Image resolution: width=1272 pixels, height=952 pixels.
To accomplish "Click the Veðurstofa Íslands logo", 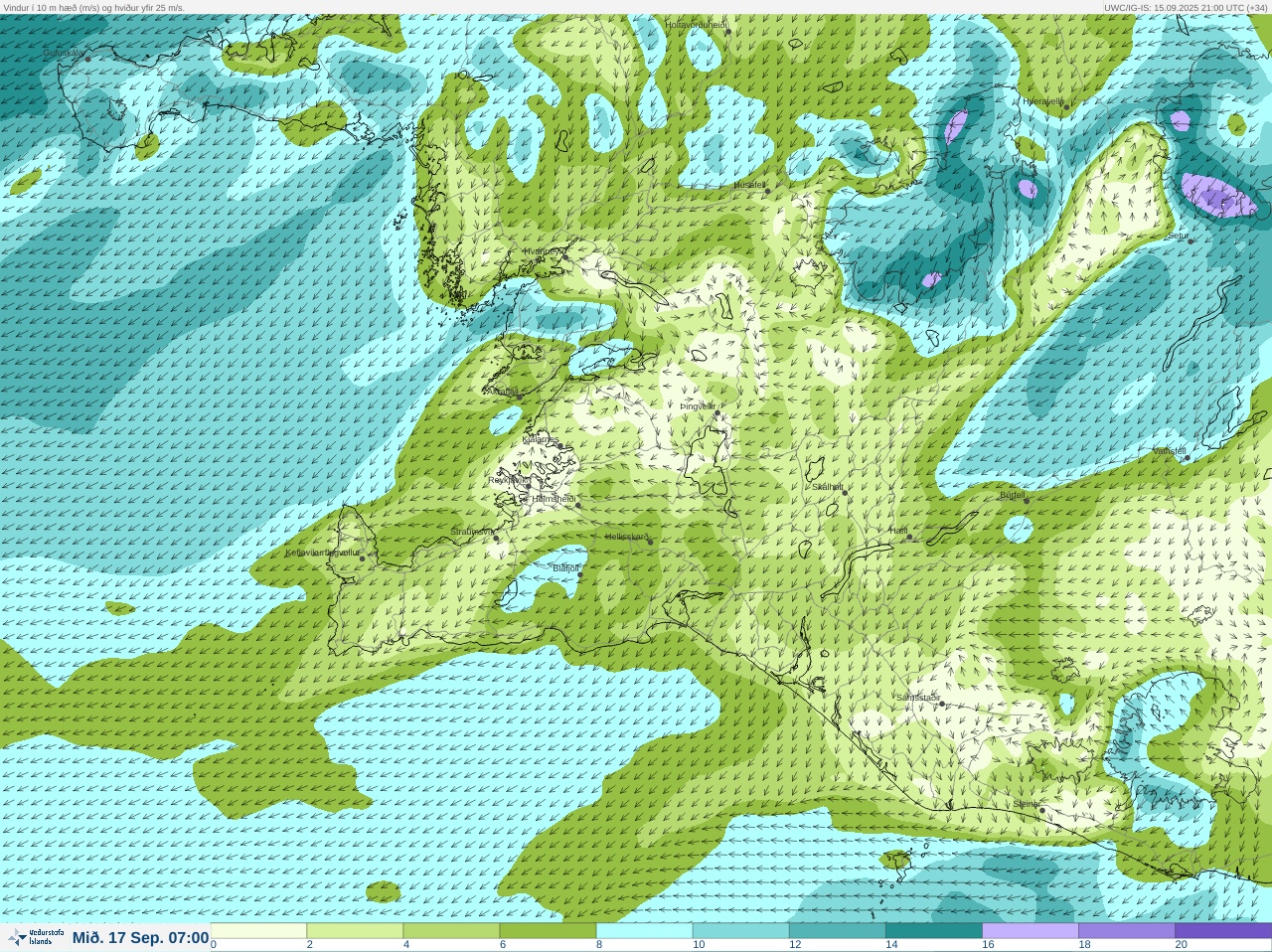I will tap(34, 937).
